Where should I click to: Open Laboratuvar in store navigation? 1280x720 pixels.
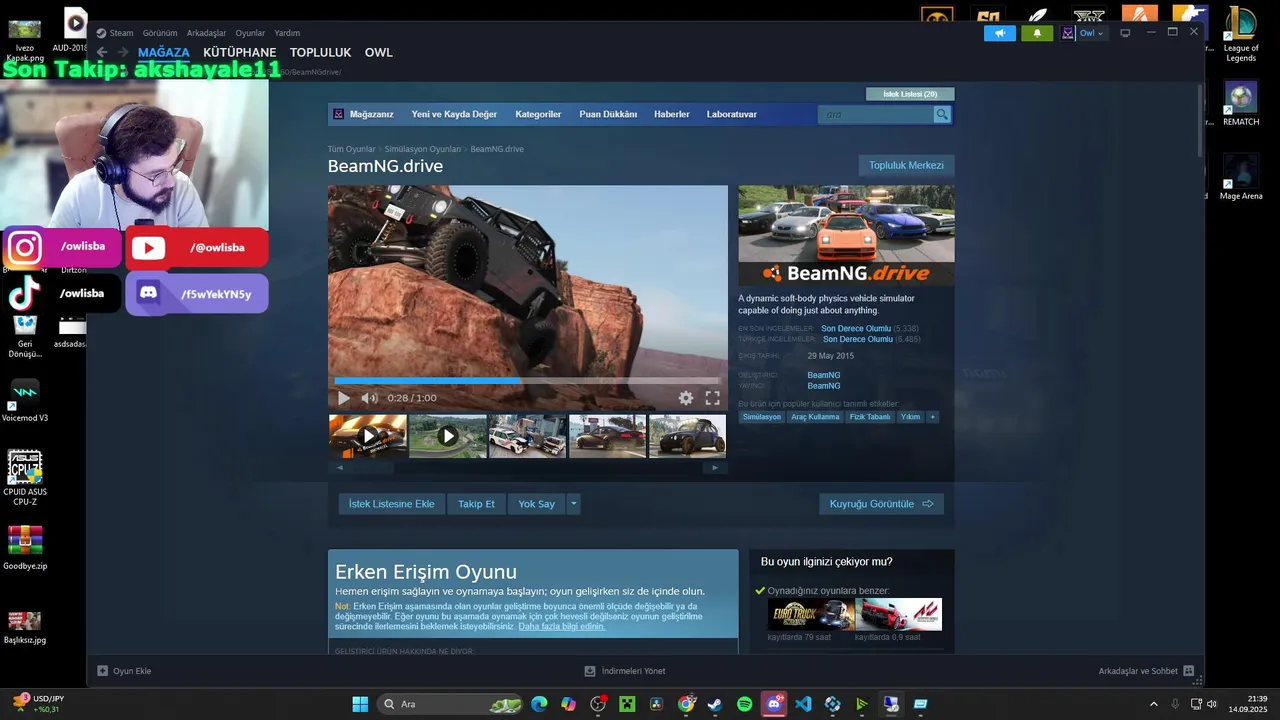tap(732, 114)
